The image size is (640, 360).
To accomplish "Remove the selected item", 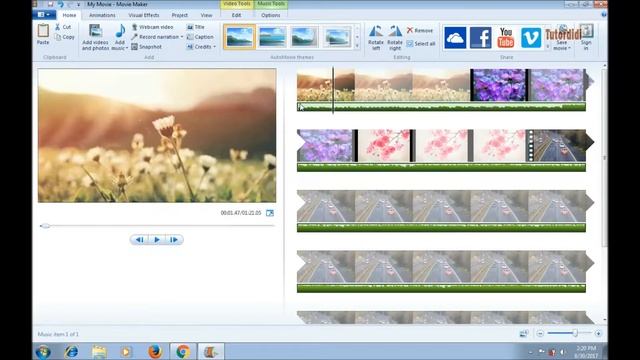I will [x=420, y=31].
